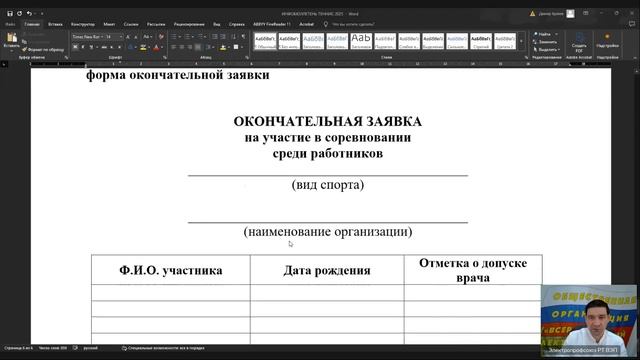Image resolution: width=640 pixels, height=360 pixels.
Task: Switch to the ABBYY FineReader 11 tab
Action: click(x=272, y=24)
